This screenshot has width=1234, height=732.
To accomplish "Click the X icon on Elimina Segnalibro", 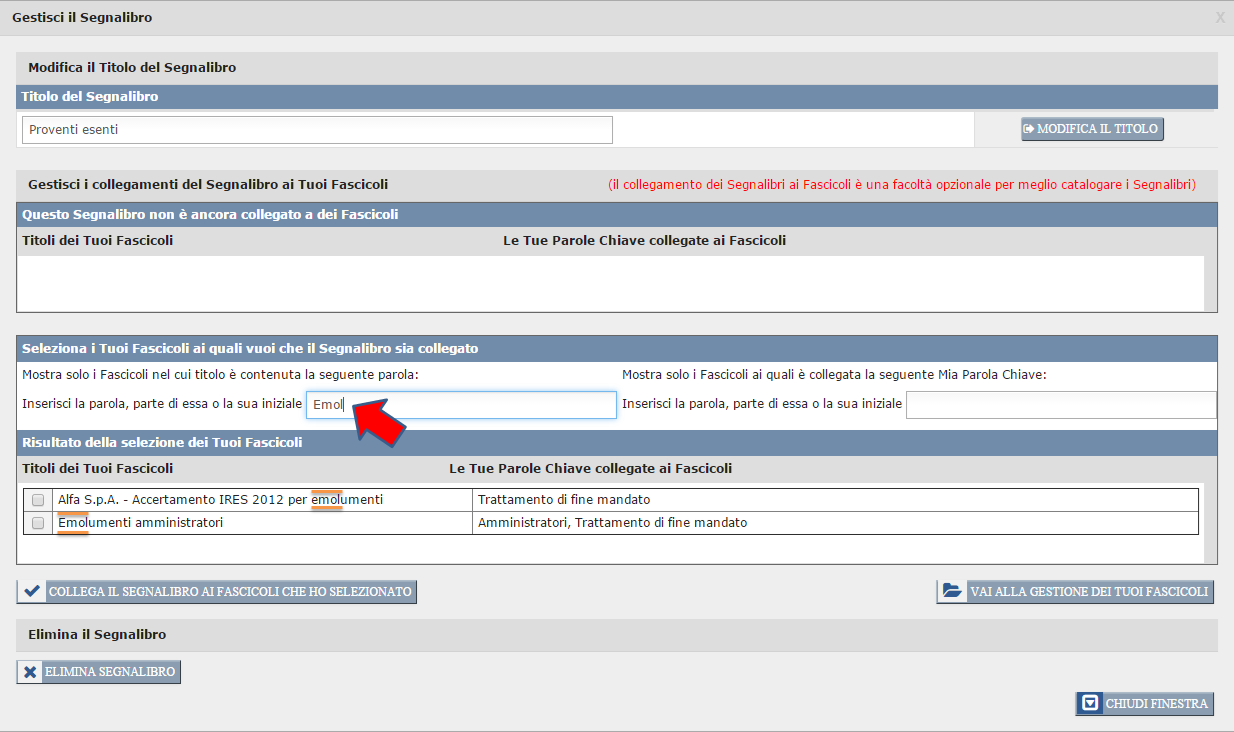I will [31, 672].
